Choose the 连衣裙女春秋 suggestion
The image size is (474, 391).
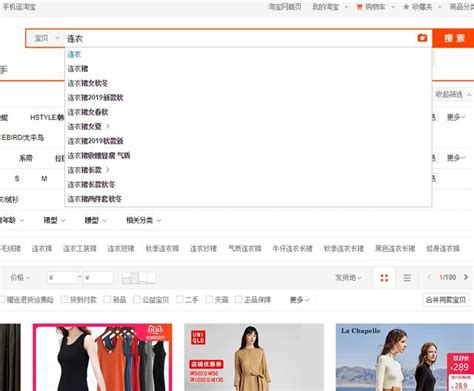88,112
